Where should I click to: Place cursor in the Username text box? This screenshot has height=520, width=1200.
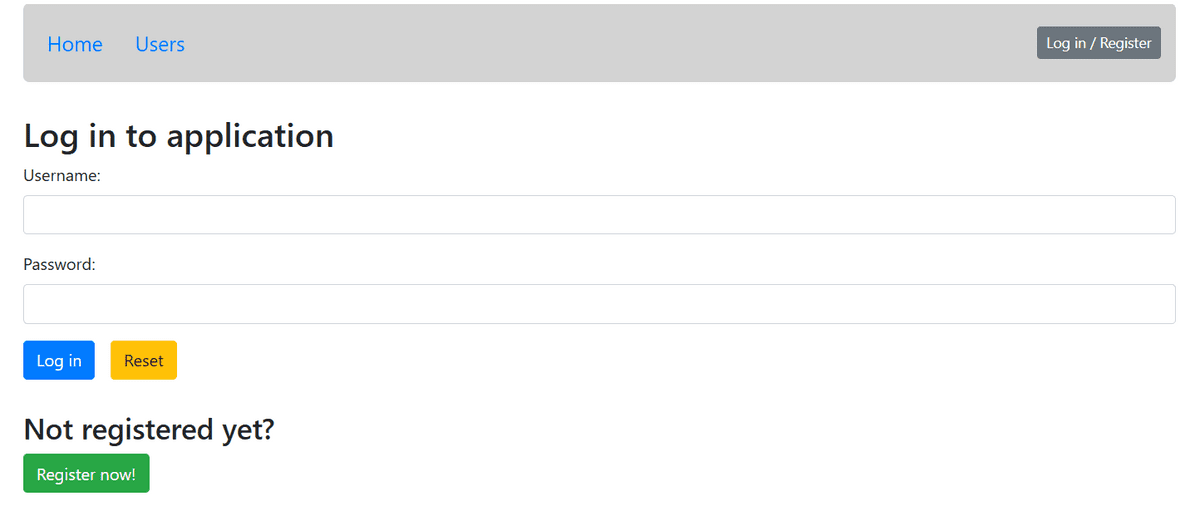coord(599,215)
